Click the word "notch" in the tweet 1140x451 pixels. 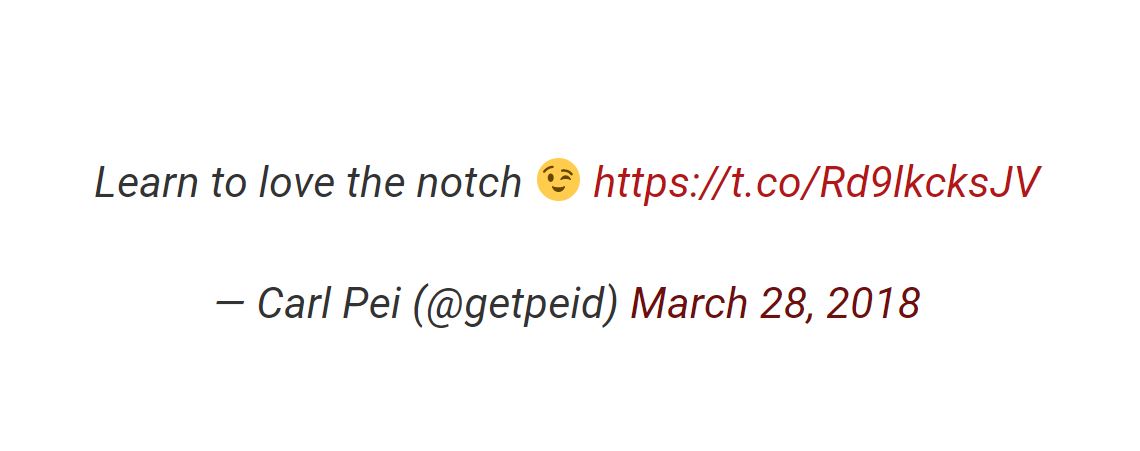click(469, 183)
